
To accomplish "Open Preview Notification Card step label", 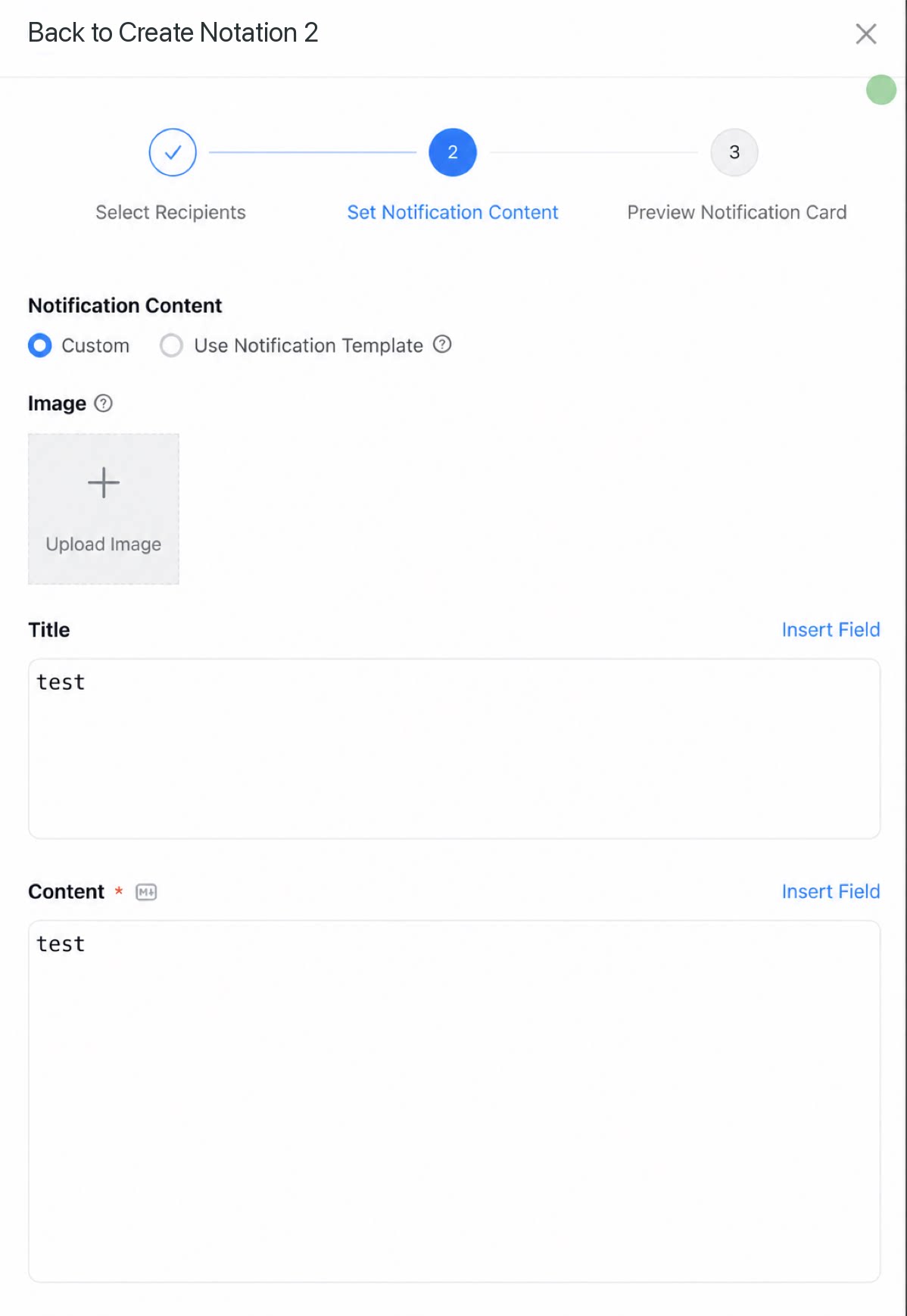I will (737, 212).
